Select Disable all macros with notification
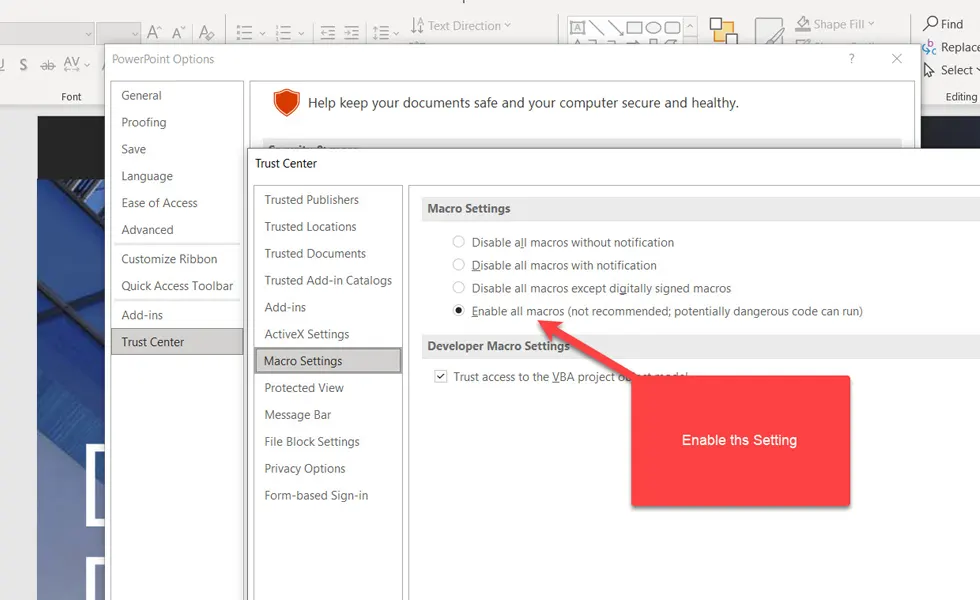The image size is (980, 600). tap(459, 265)
